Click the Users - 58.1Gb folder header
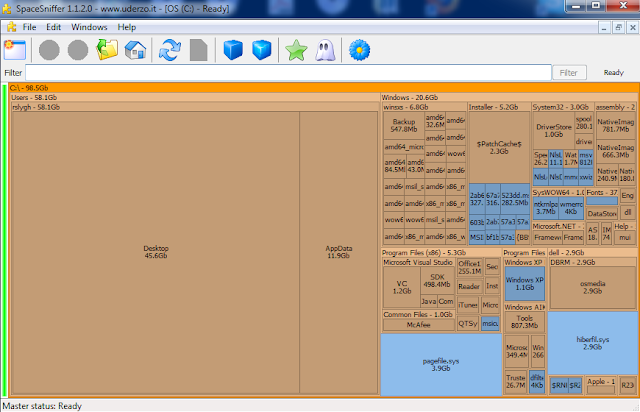The height and width of the screenshot is (412, 640). point(195,98)
